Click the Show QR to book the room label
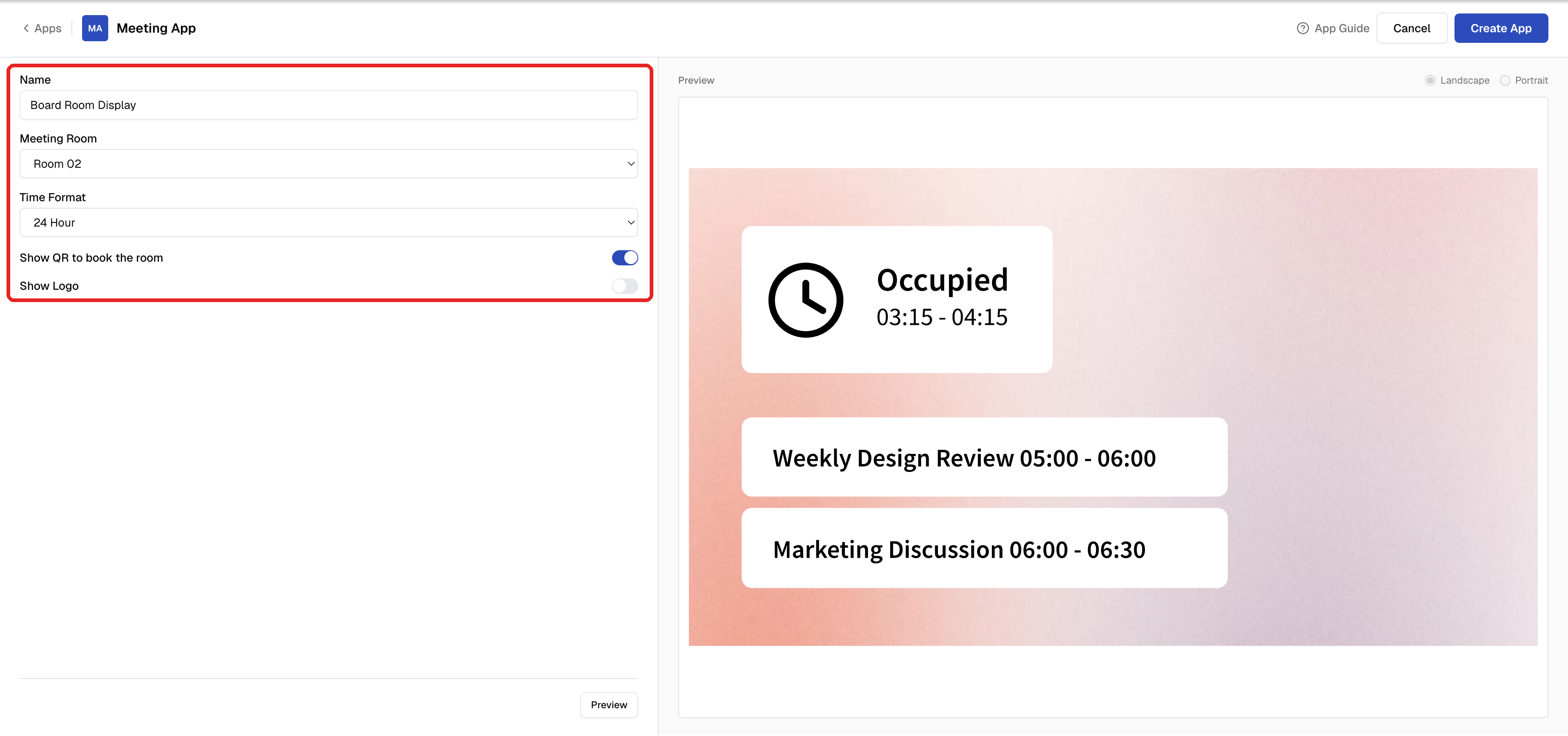Image resolution: width=1568 pixels, height=736 pixels. pos(91,258)
